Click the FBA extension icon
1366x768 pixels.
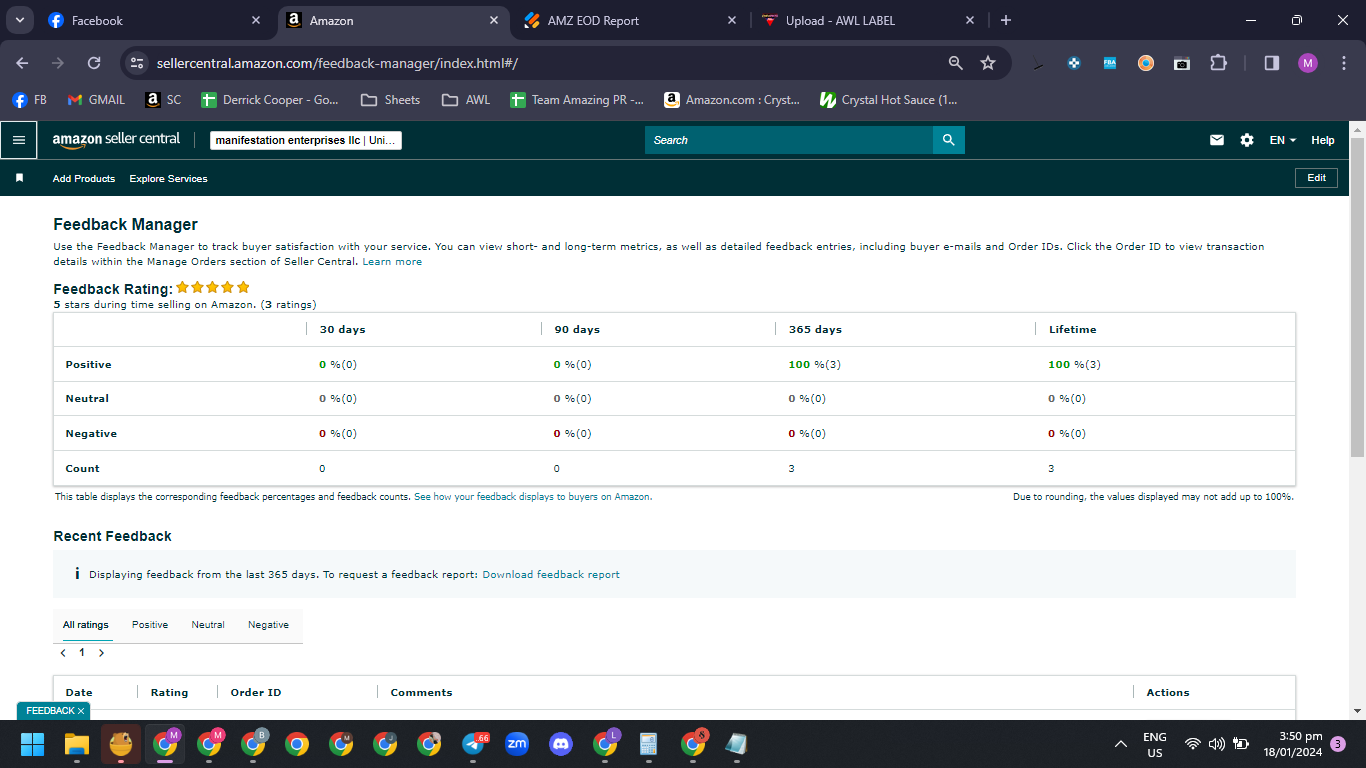coord(1110,63)
